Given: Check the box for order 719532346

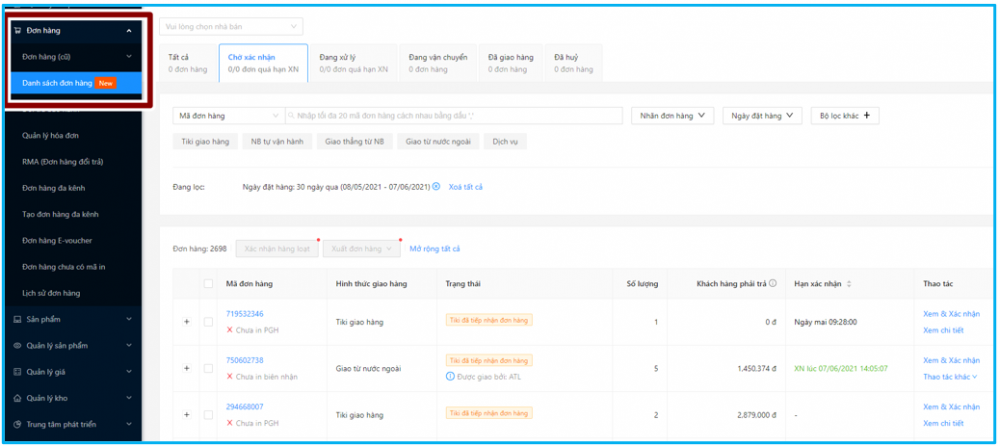Looking at the screenshot, I should click(x=208, y=321).
